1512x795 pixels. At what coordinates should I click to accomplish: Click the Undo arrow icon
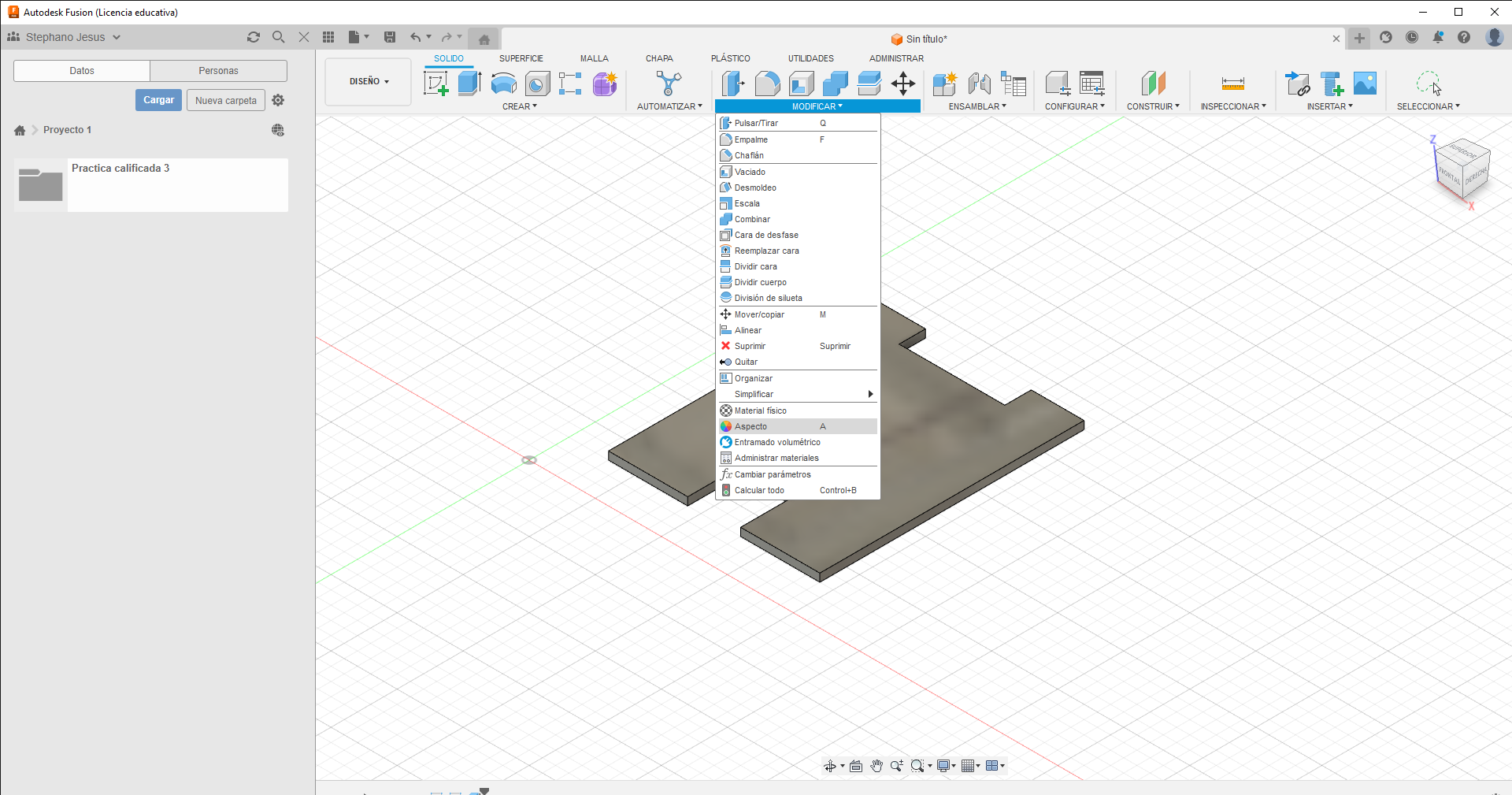415,37
